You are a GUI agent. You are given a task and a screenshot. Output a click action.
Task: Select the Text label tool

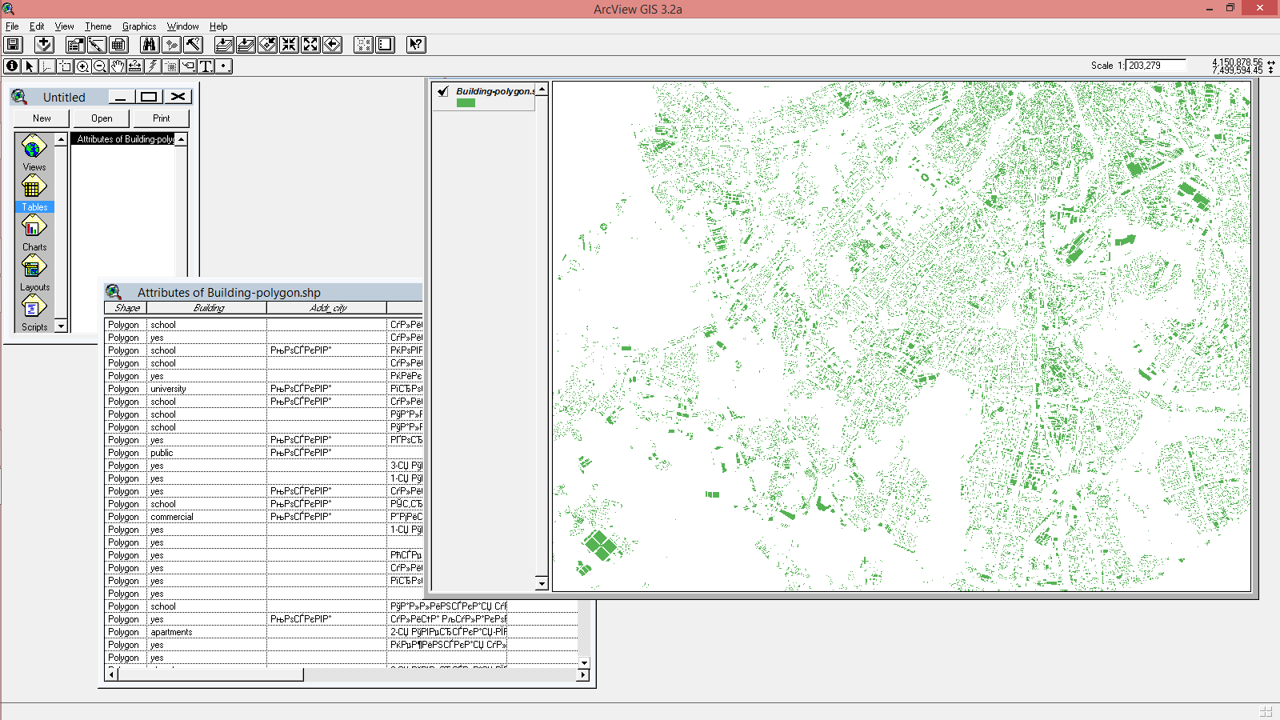click(x=204, y=66)
